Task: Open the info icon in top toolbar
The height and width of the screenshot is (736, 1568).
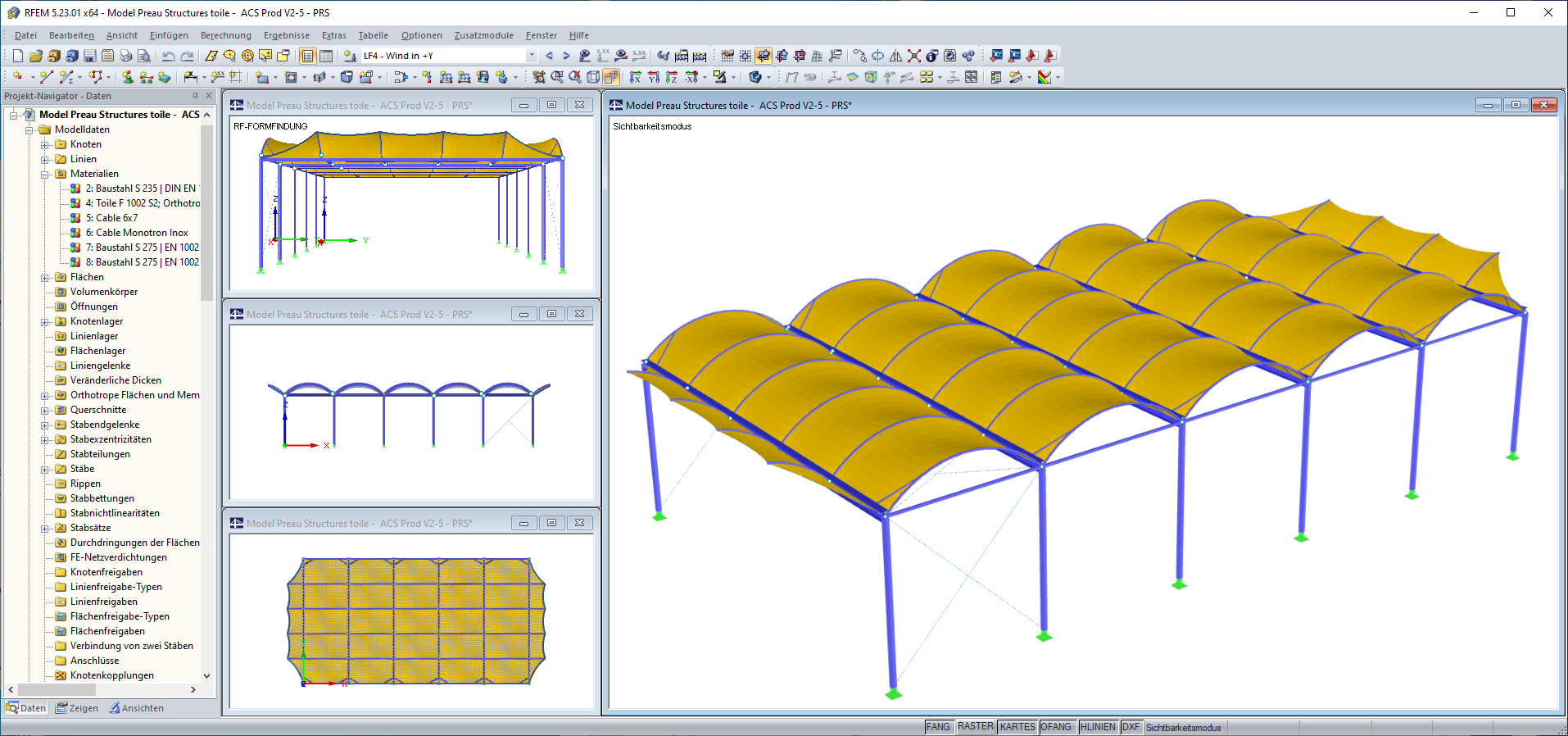Action: tap(931, 56)
